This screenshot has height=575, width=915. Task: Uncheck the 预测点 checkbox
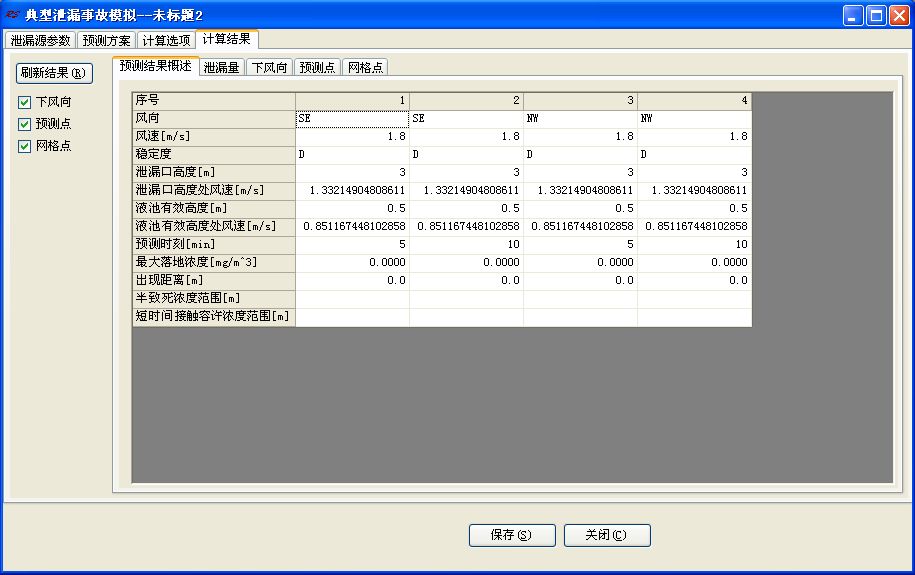pyautogui.click(x=25, y=124)
